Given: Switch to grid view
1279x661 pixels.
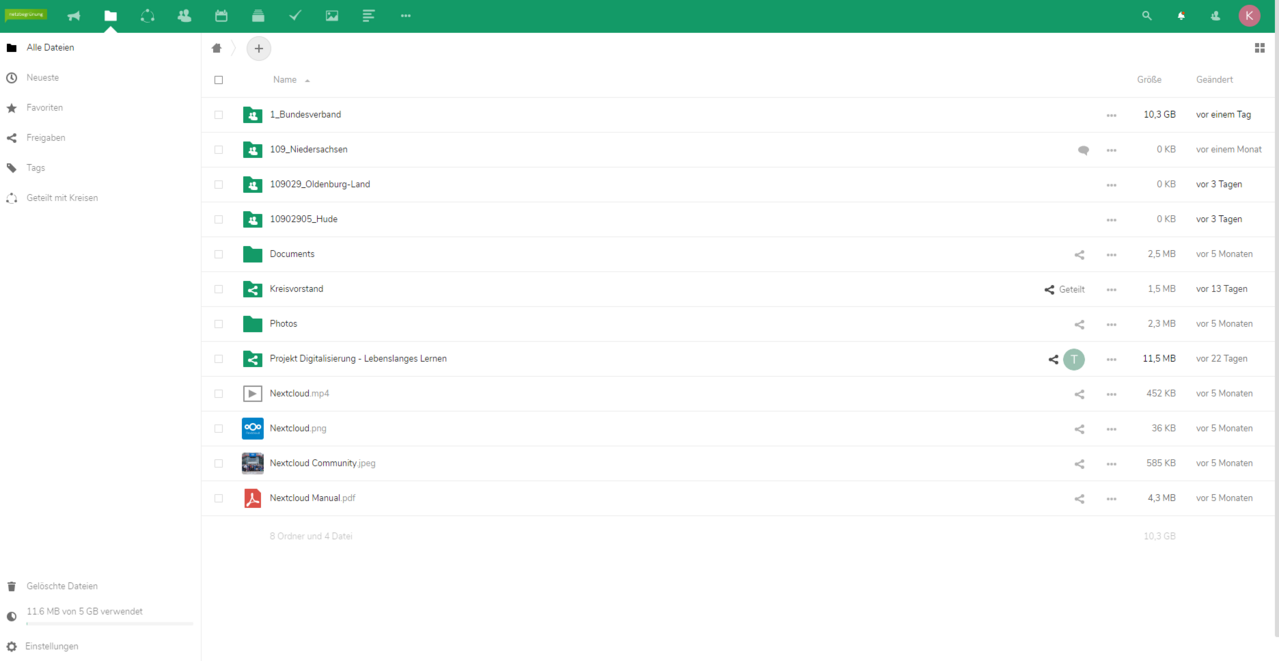Looking at the screenshot, I should [1259, 48].
